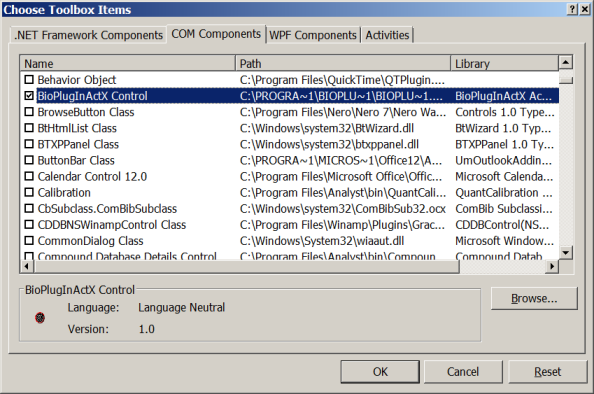Screen dimensions: 594x394
Task: Switch to .NET Framework Components tab
Action: (x=89, y=35)
